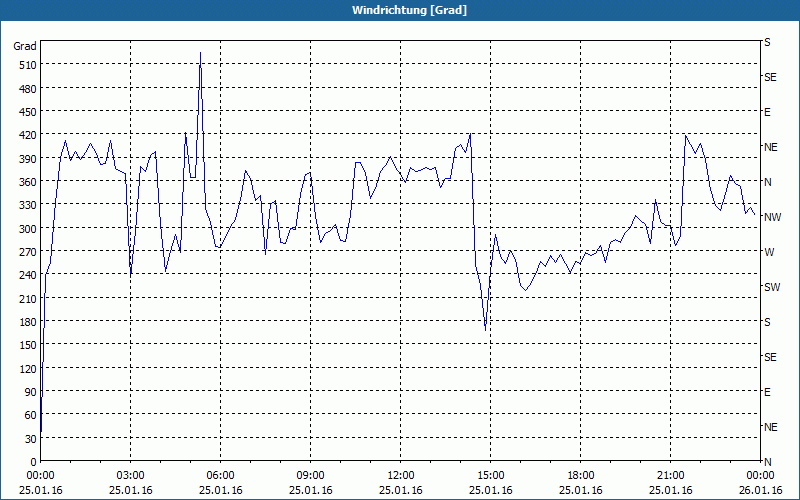Click the 09:00 time axis label
The width and height of the screenshot is (800, 500).
(x=310, y=476)
